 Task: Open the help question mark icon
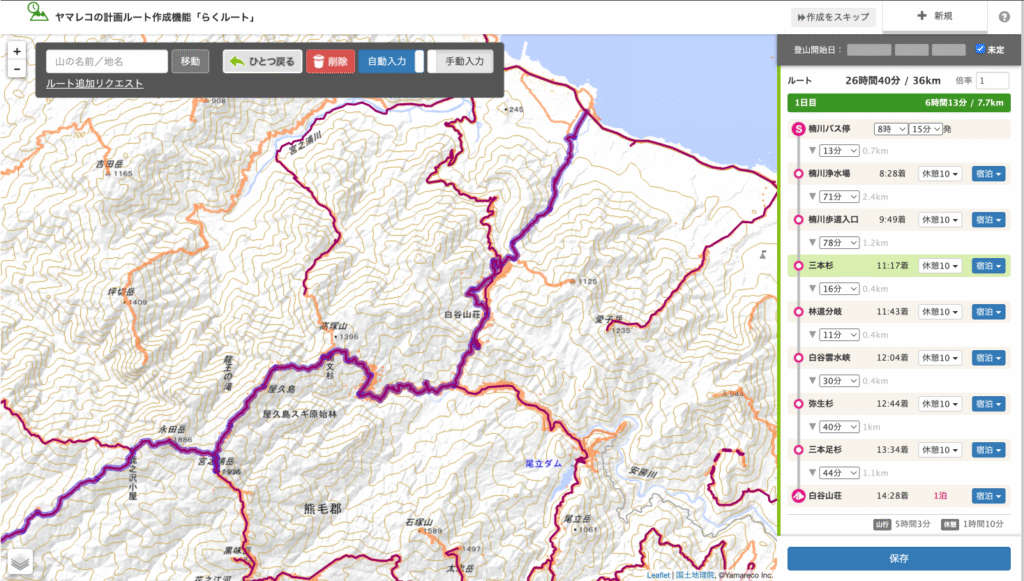(1004, 17)
